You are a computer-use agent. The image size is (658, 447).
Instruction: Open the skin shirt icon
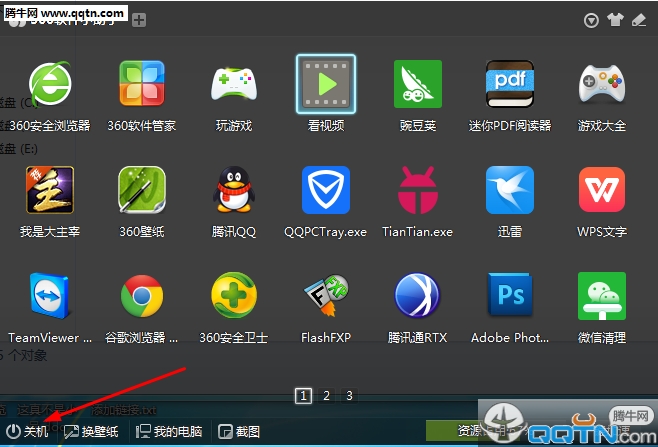[615, 20]
